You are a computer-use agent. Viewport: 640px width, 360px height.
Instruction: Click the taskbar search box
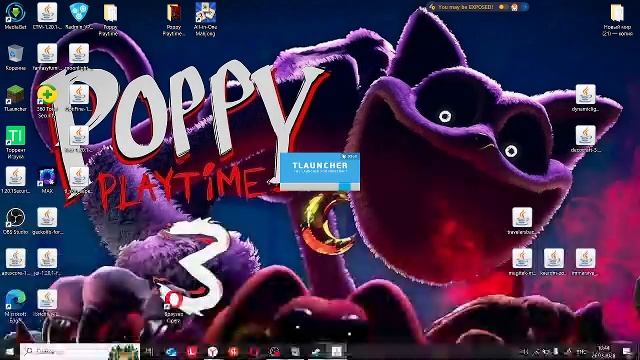pos(80,351)
